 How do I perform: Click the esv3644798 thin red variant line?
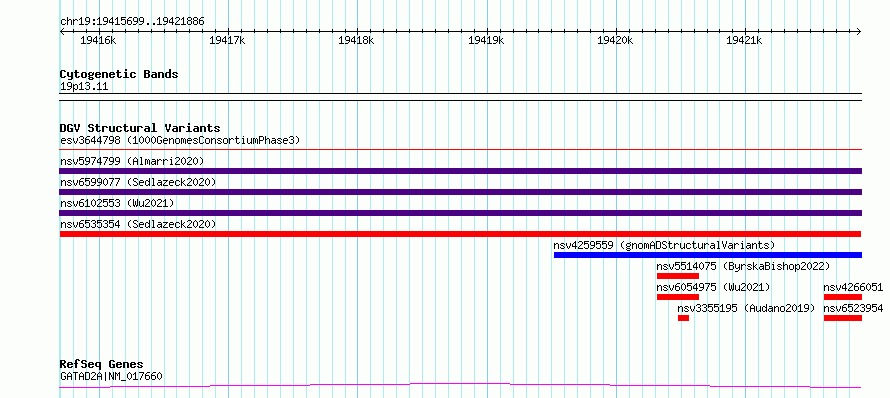460,150
